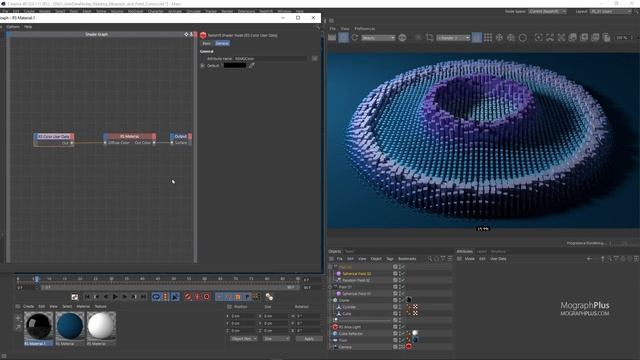
Task: Toggle the Cloner enable checkmark
Action: (402, 300)
